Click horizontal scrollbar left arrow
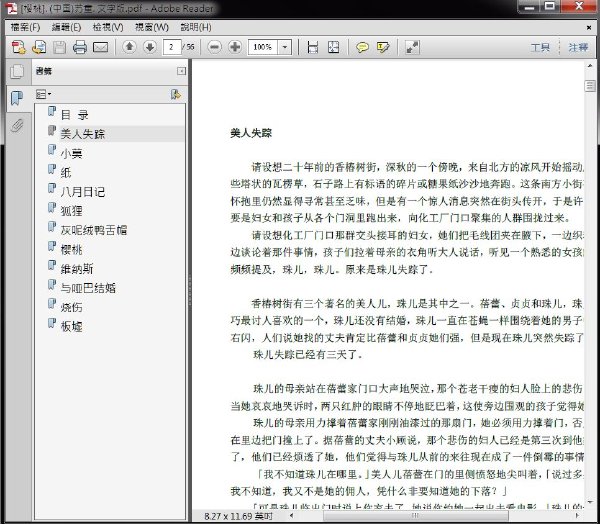 tap(292, 516)
